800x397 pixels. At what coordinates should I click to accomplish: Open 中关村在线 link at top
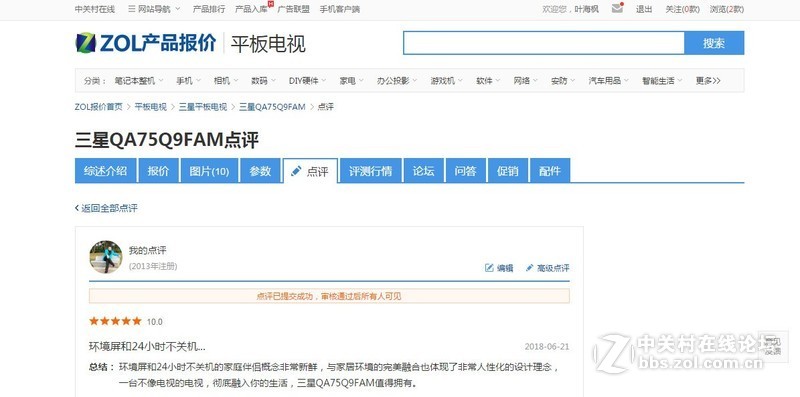tap(95, 9)
